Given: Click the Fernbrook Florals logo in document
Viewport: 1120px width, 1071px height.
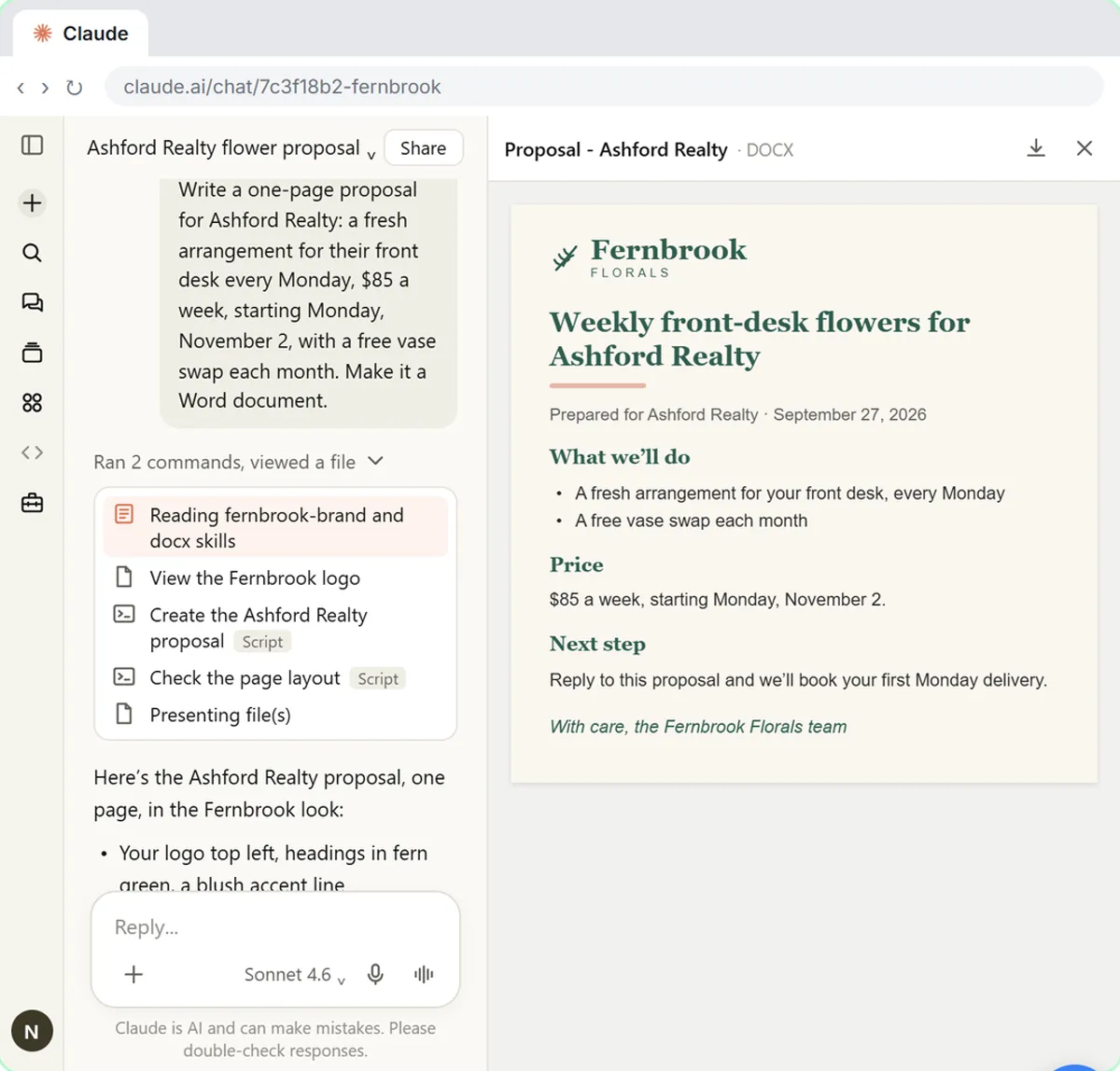Looking at the screenshot, I should click(x=650, y=257).
